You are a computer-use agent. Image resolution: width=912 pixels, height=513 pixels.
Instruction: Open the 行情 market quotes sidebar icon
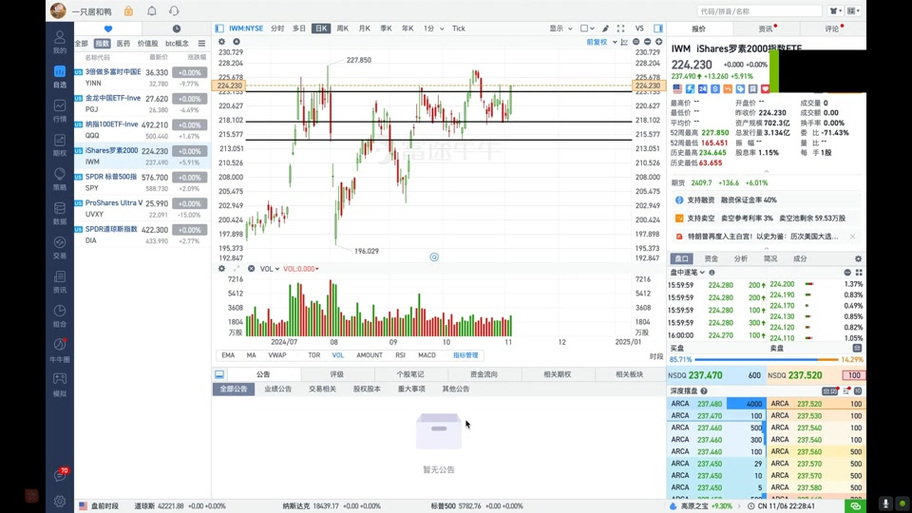tap(59, 111)
